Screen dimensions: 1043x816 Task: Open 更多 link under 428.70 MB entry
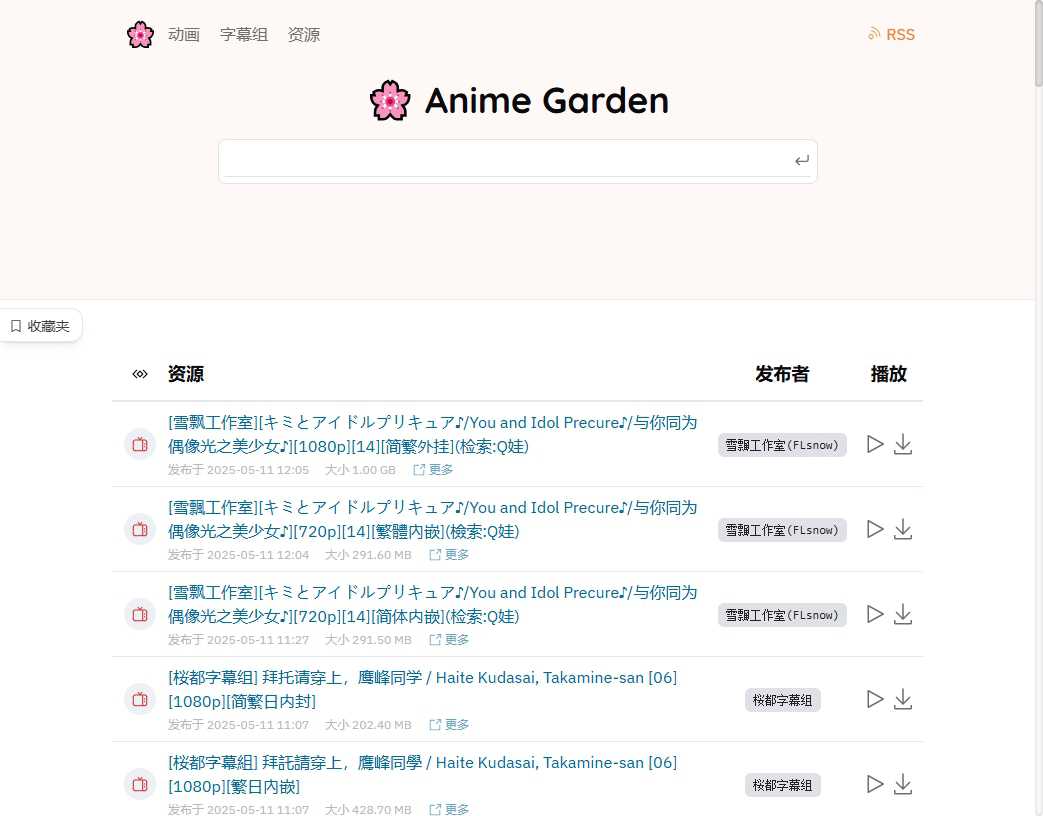tap(449, 809)
